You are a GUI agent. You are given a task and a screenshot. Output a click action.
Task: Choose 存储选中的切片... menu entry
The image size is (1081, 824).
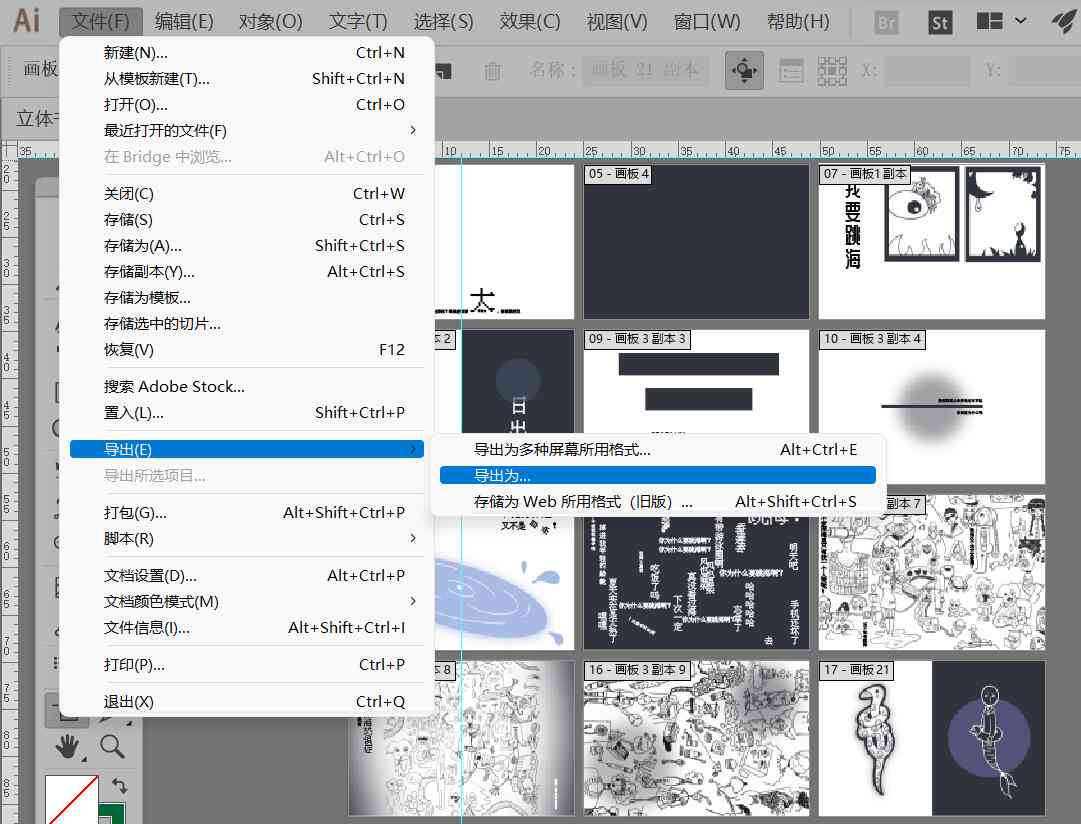(x=247, y=323)
